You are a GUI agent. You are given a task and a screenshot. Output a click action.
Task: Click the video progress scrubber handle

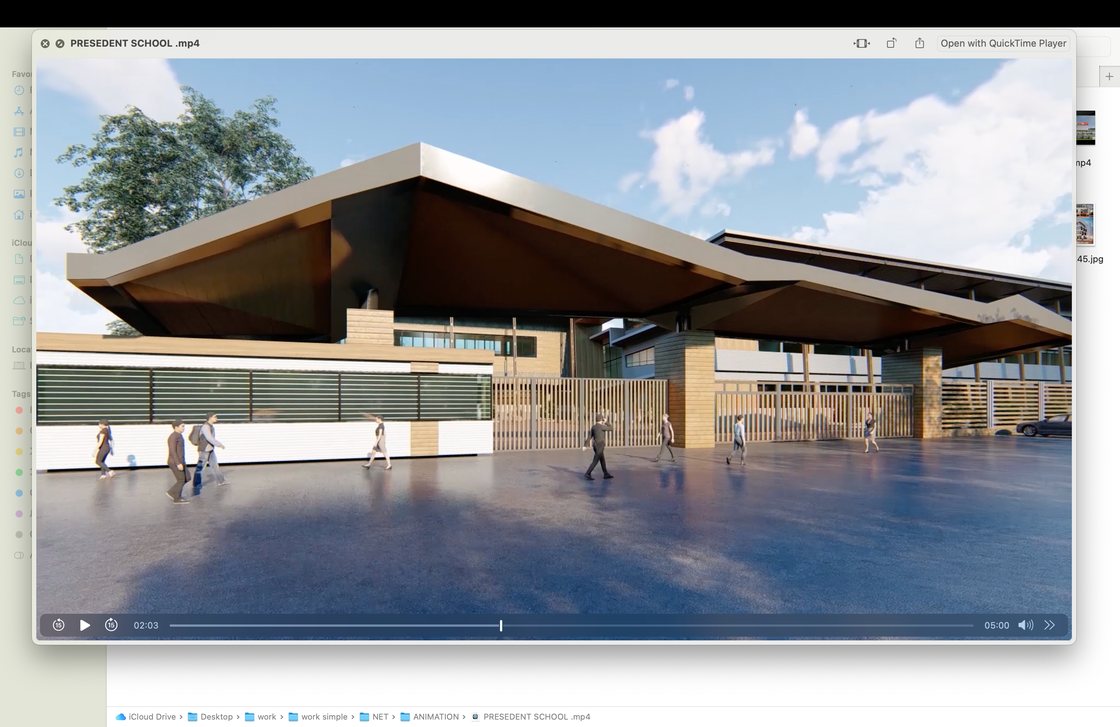[x=501, y=626]
